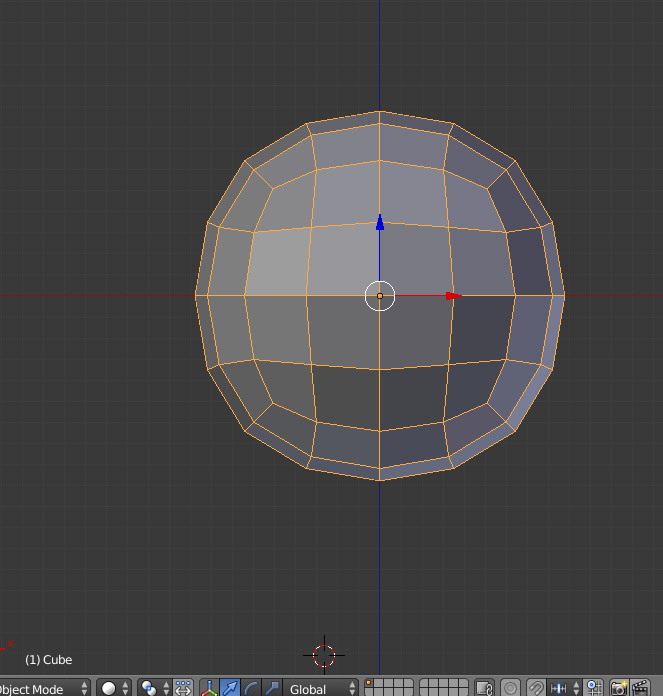The height and width of the screenshot is (696, 663).
Task: Select the rotate manipulator arc icon
Action: (251, 688)
